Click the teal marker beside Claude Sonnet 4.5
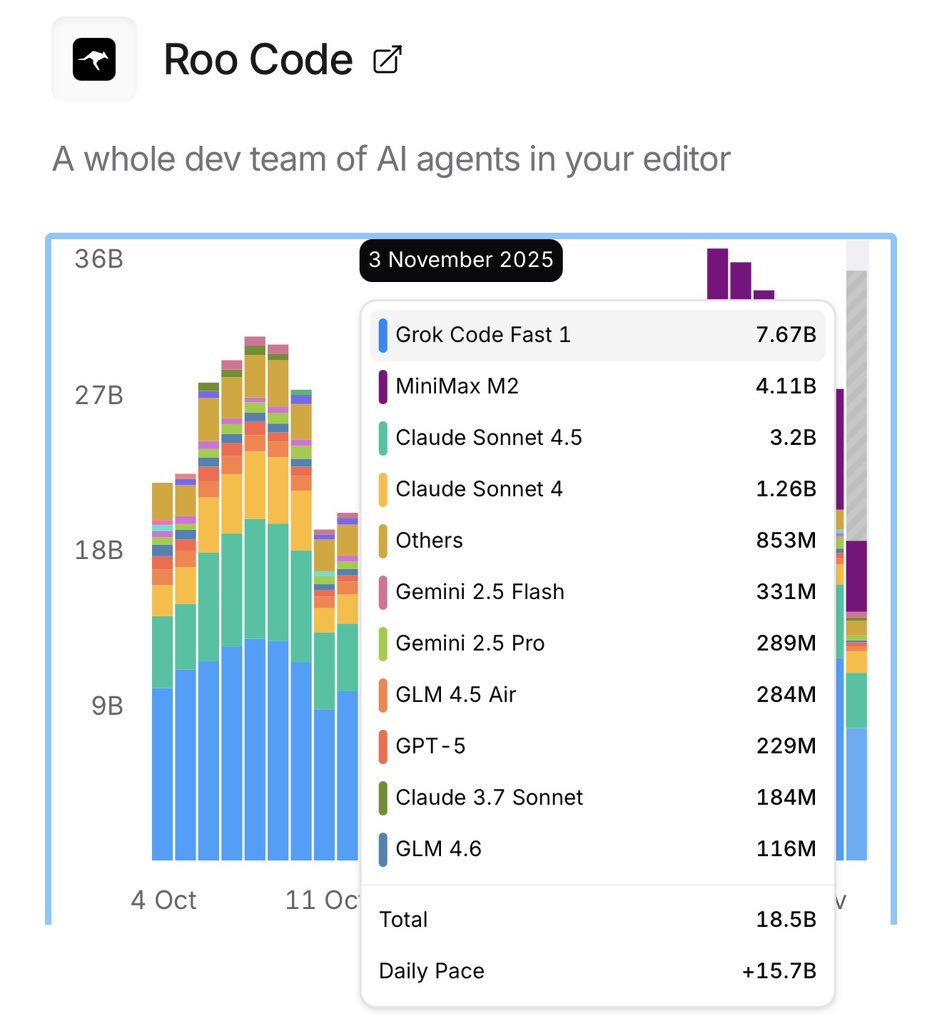Viewport: 942px width, 1024px height. pos(384,438)
